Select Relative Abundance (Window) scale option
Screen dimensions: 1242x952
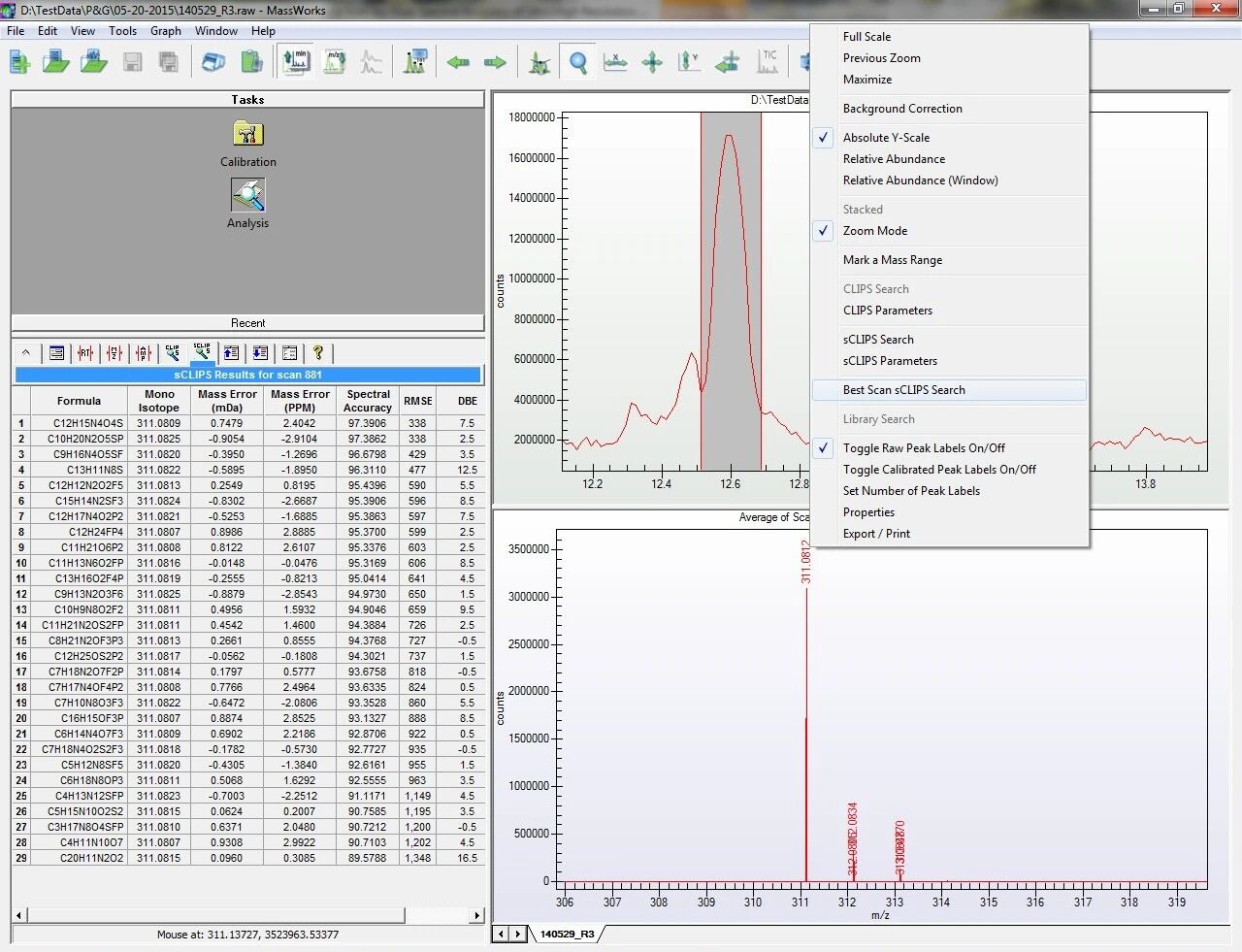(920, 181)
